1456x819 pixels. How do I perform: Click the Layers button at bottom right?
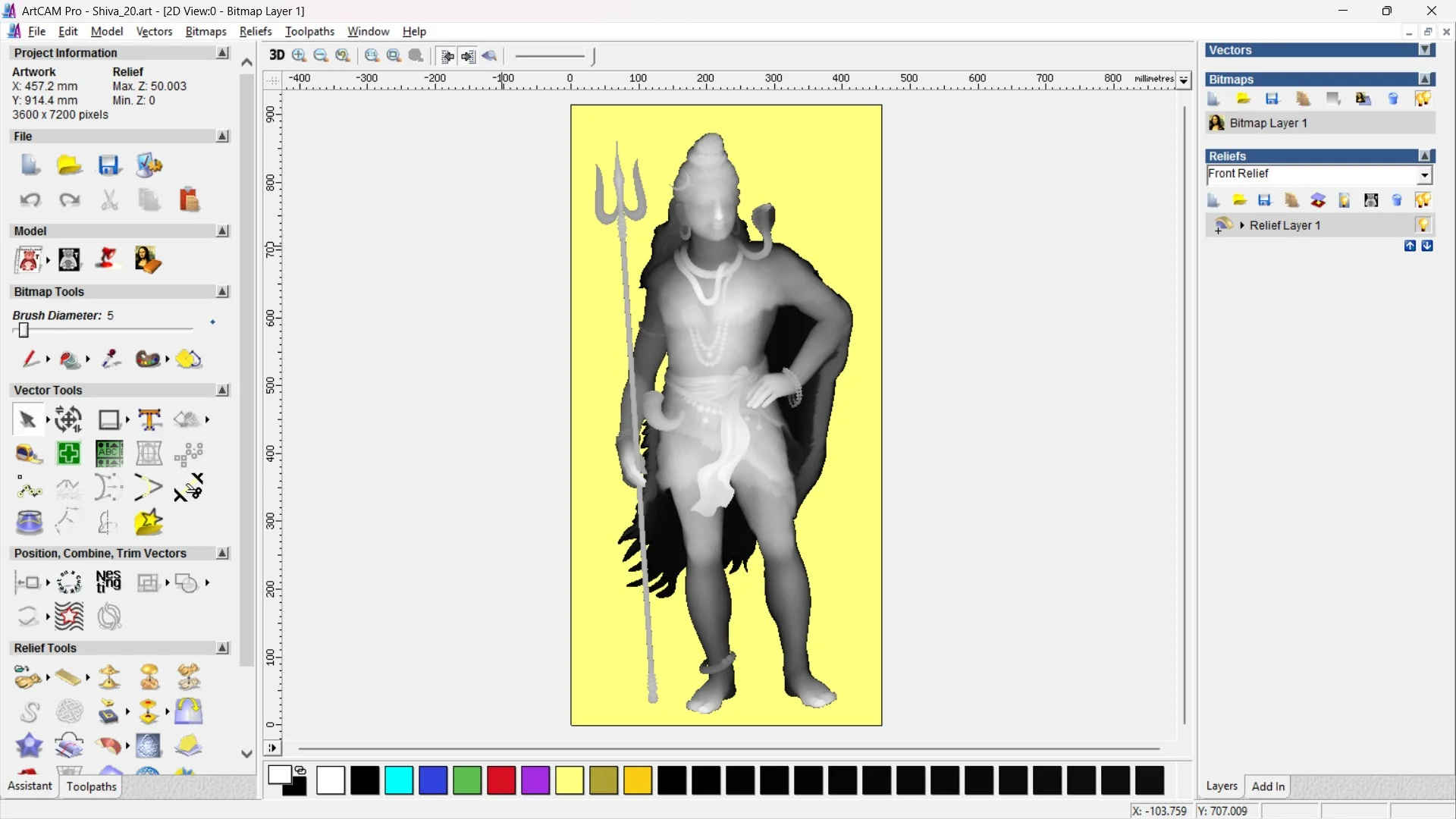pos(1222,786)
